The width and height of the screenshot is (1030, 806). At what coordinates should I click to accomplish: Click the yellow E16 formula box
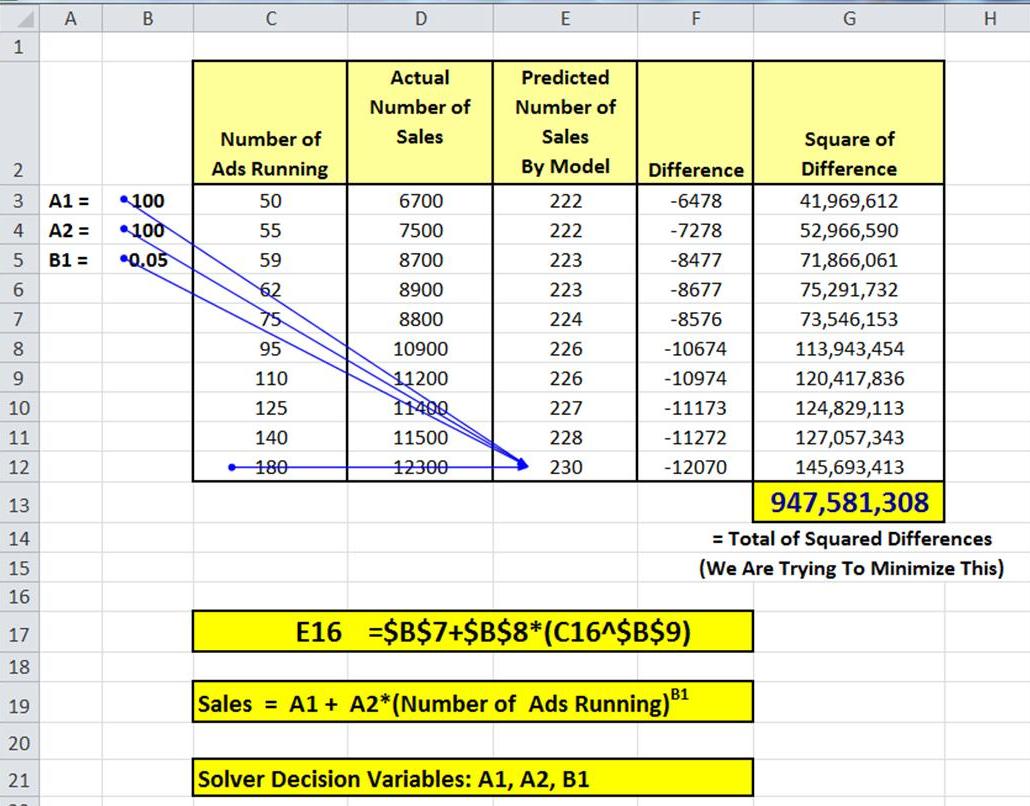pyautogui.click(x=473, y=632)
